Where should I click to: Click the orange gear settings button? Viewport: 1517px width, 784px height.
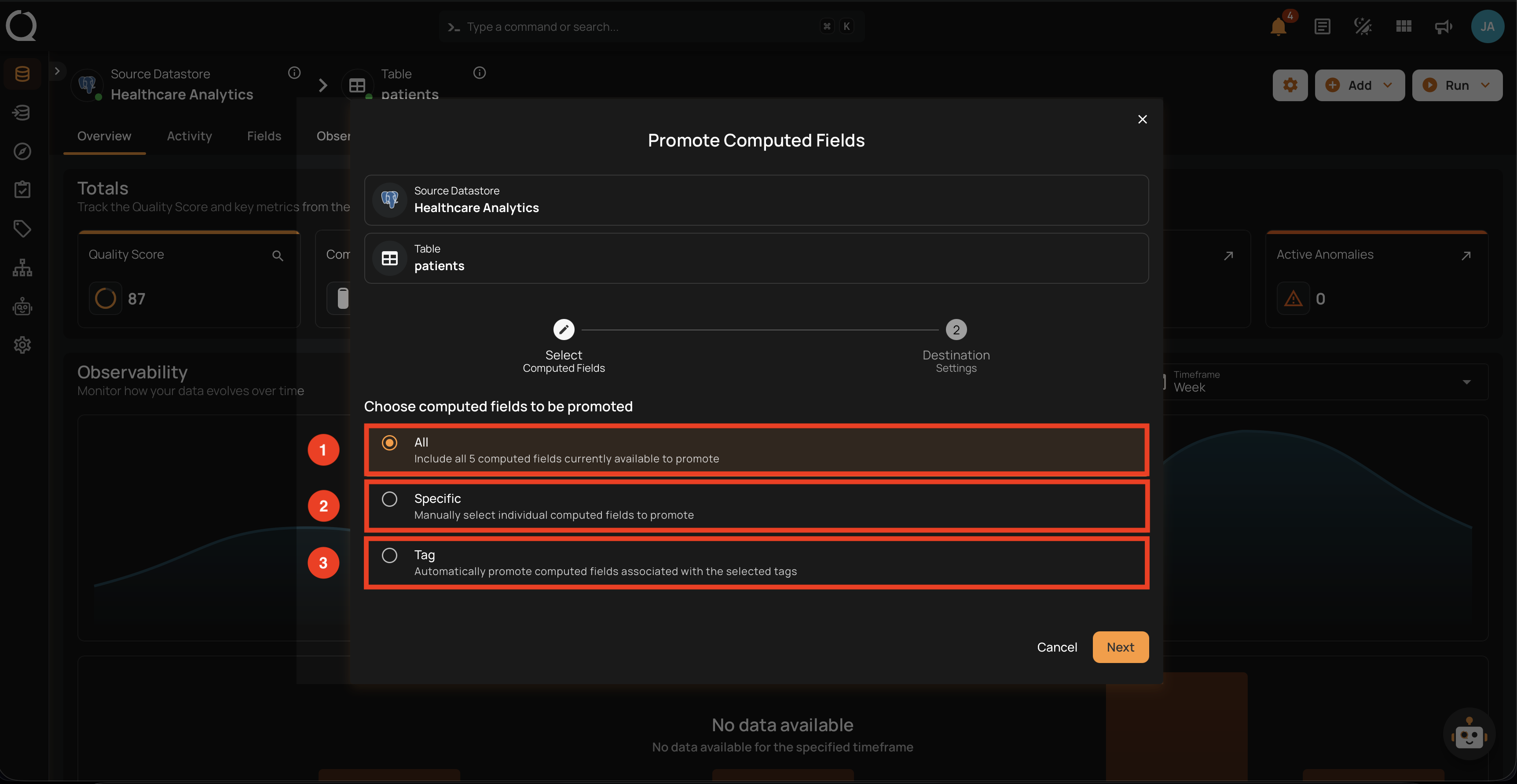[1290, 85]
